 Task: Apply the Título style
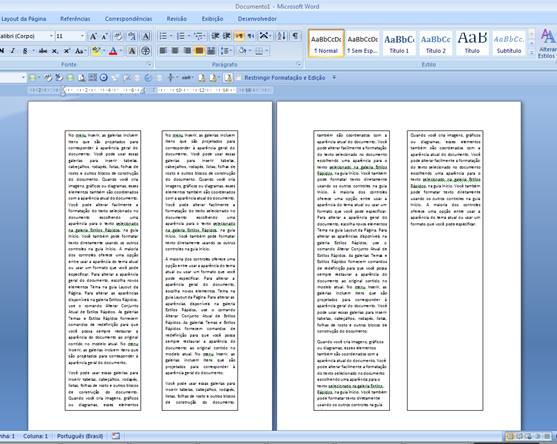click(472, 43)
